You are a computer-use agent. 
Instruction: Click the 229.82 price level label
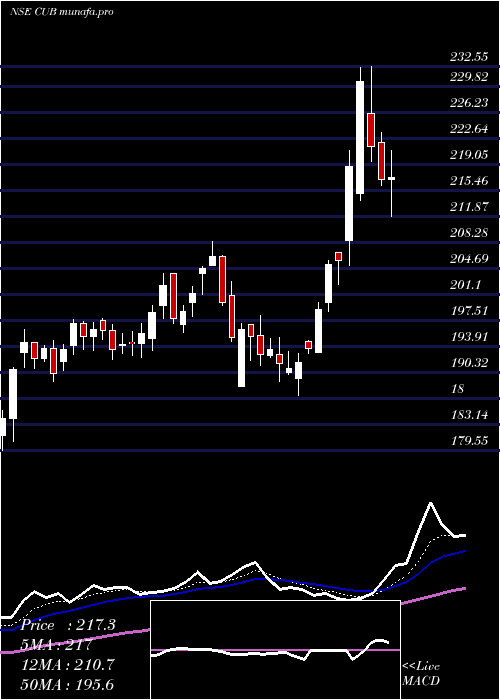(x=468, y=77)
